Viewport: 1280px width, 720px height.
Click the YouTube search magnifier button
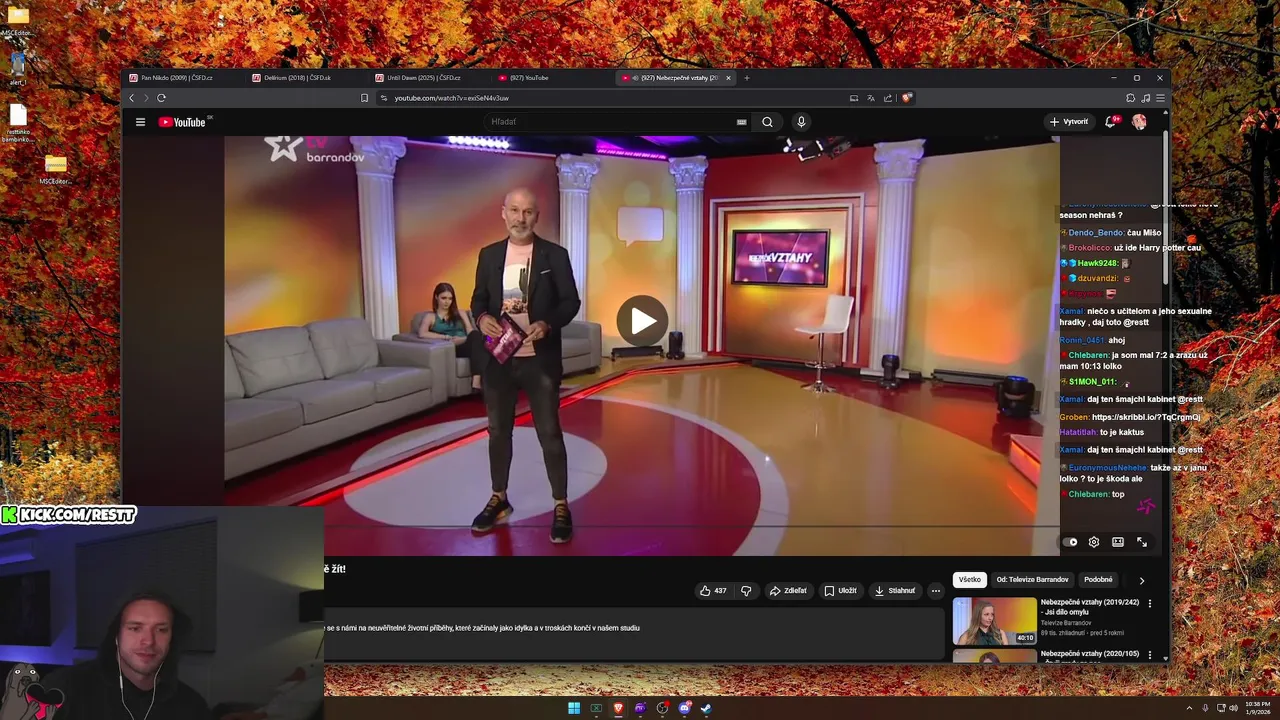[x=767, y=122]
